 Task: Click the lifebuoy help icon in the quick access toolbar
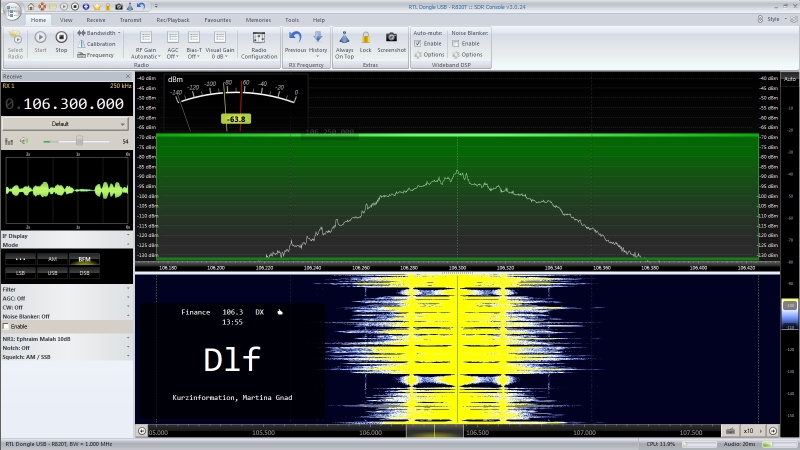[x=42, y=7]
